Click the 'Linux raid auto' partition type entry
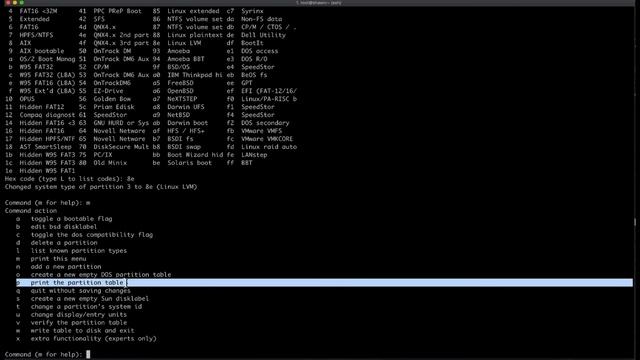Image resolution: width=640 pixels, height=360 pixels. pyautogui.click(x=269, y=147)
